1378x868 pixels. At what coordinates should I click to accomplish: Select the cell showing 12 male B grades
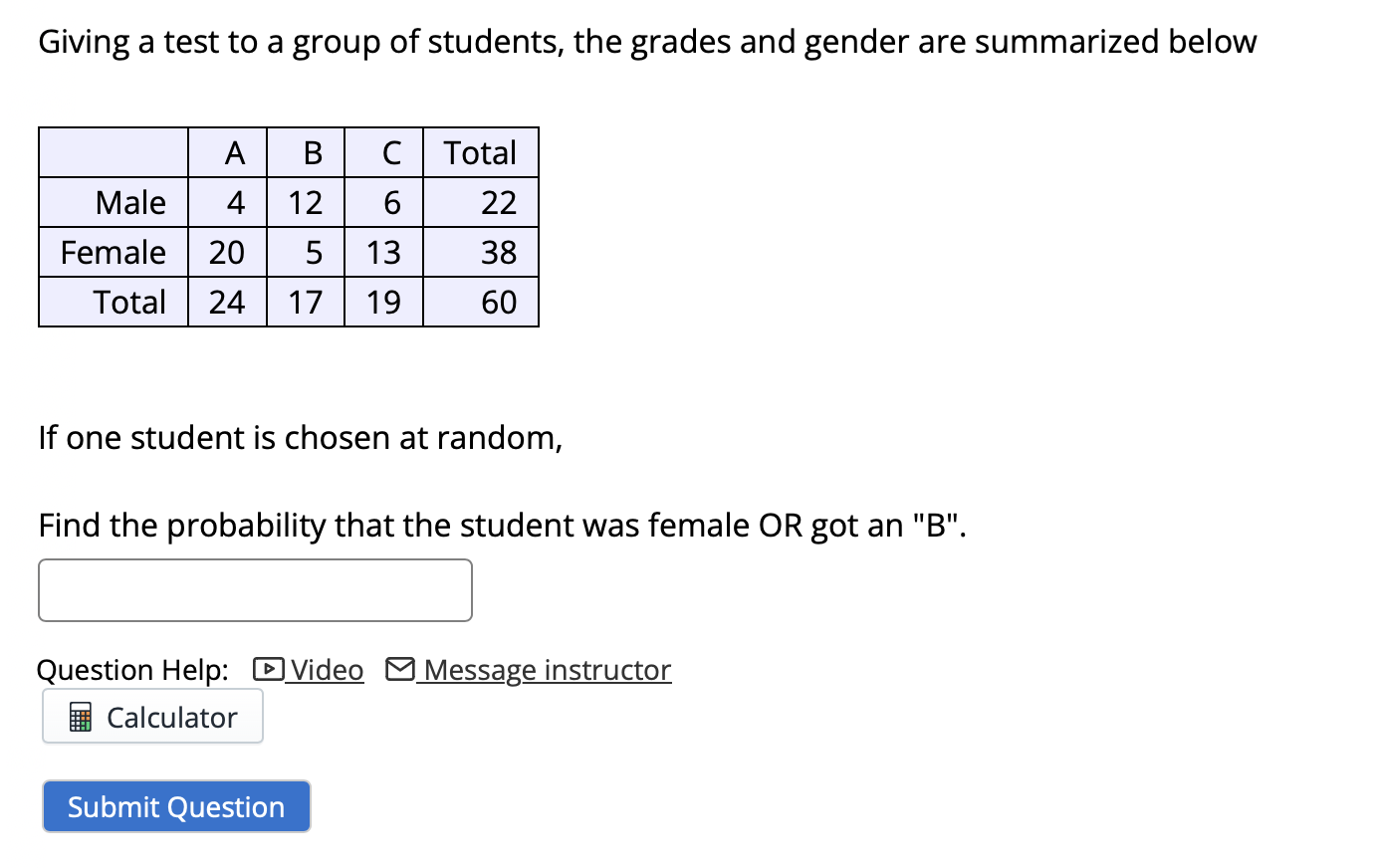coord(307,202)
